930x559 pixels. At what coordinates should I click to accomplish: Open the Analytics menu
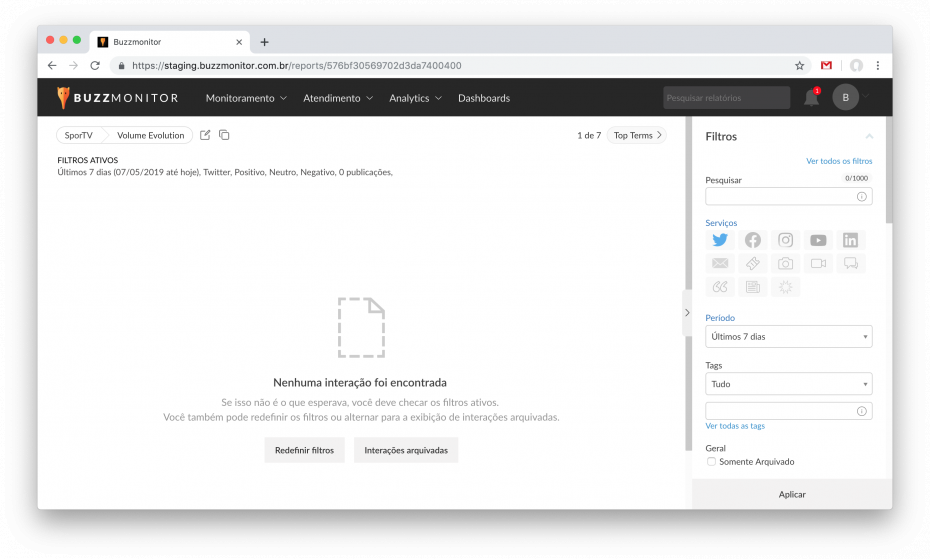coord(415,98)
